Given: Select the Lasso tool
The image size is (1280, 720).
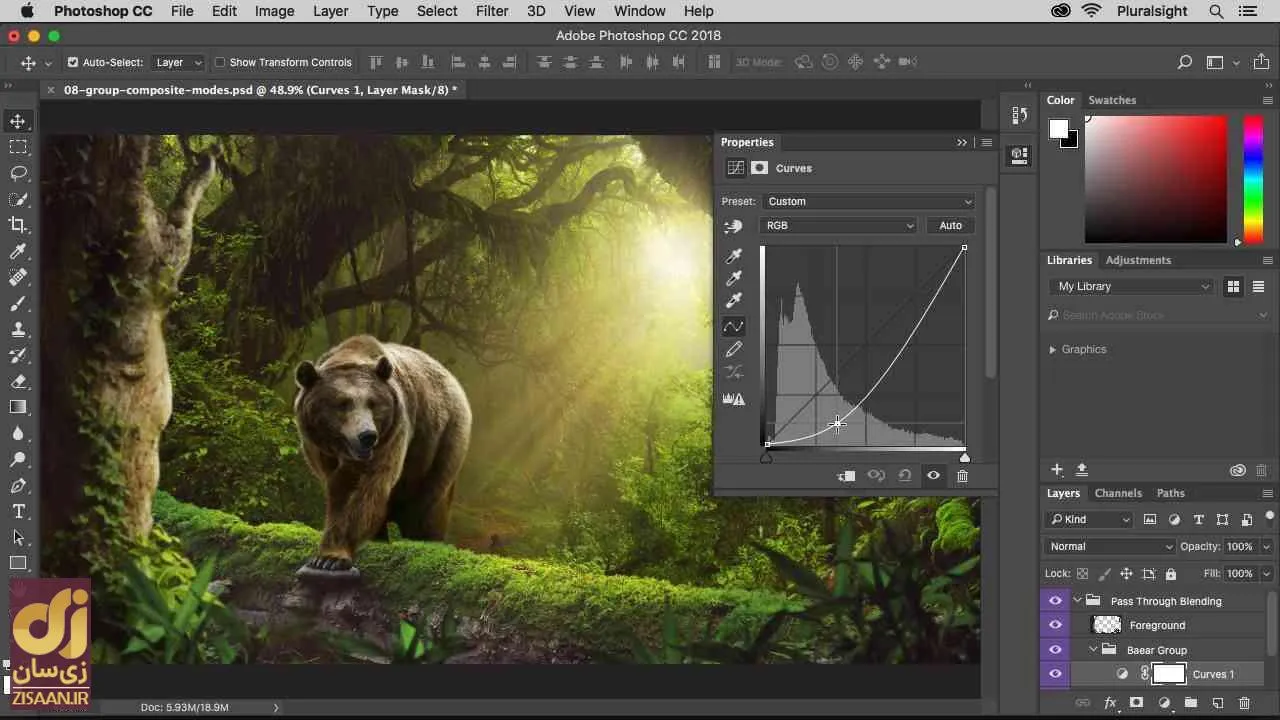Looking at the screenshot, I should point(18,173).
